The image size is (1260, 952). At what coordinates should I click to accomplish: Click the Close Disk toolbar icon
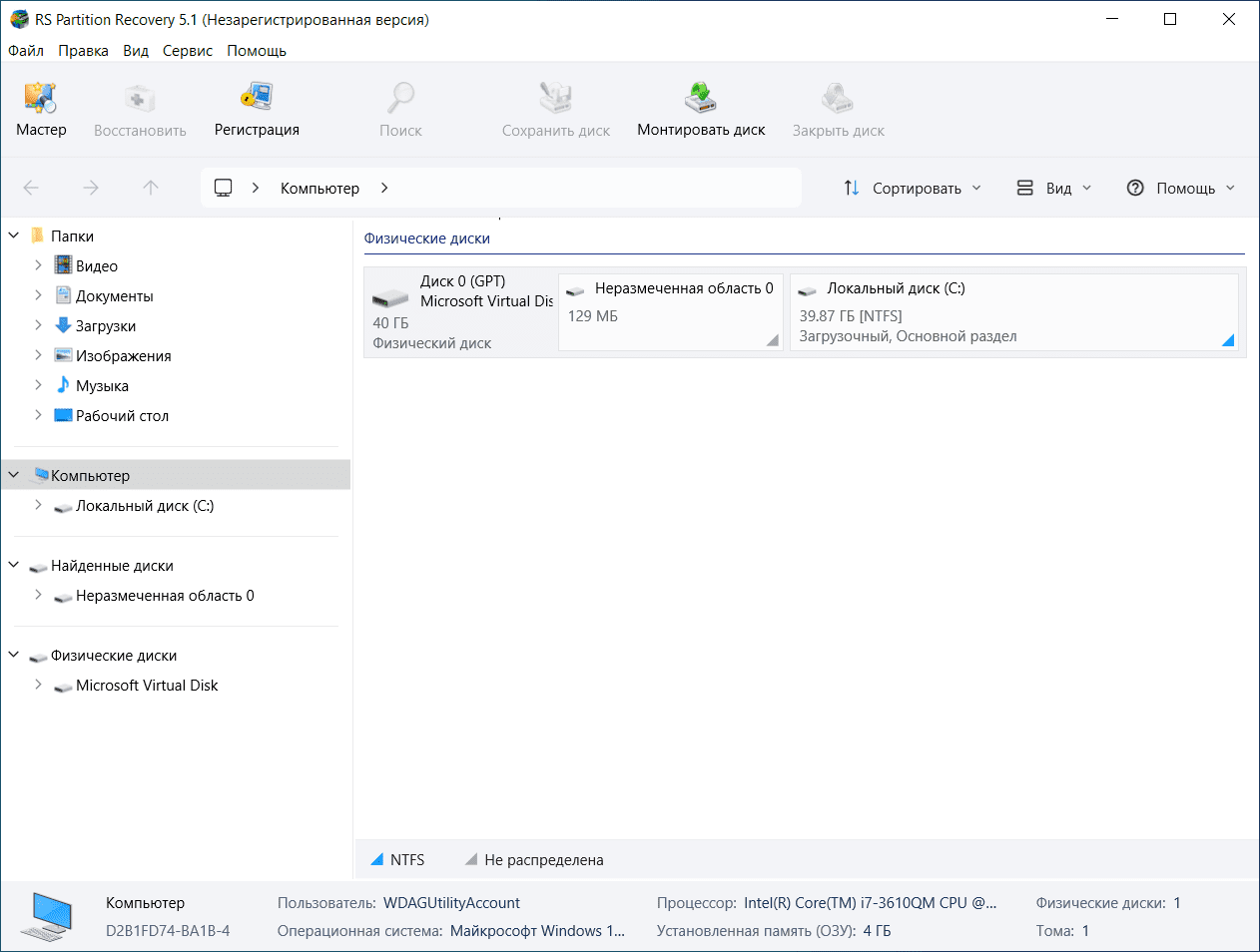click(x=838, y=98)
